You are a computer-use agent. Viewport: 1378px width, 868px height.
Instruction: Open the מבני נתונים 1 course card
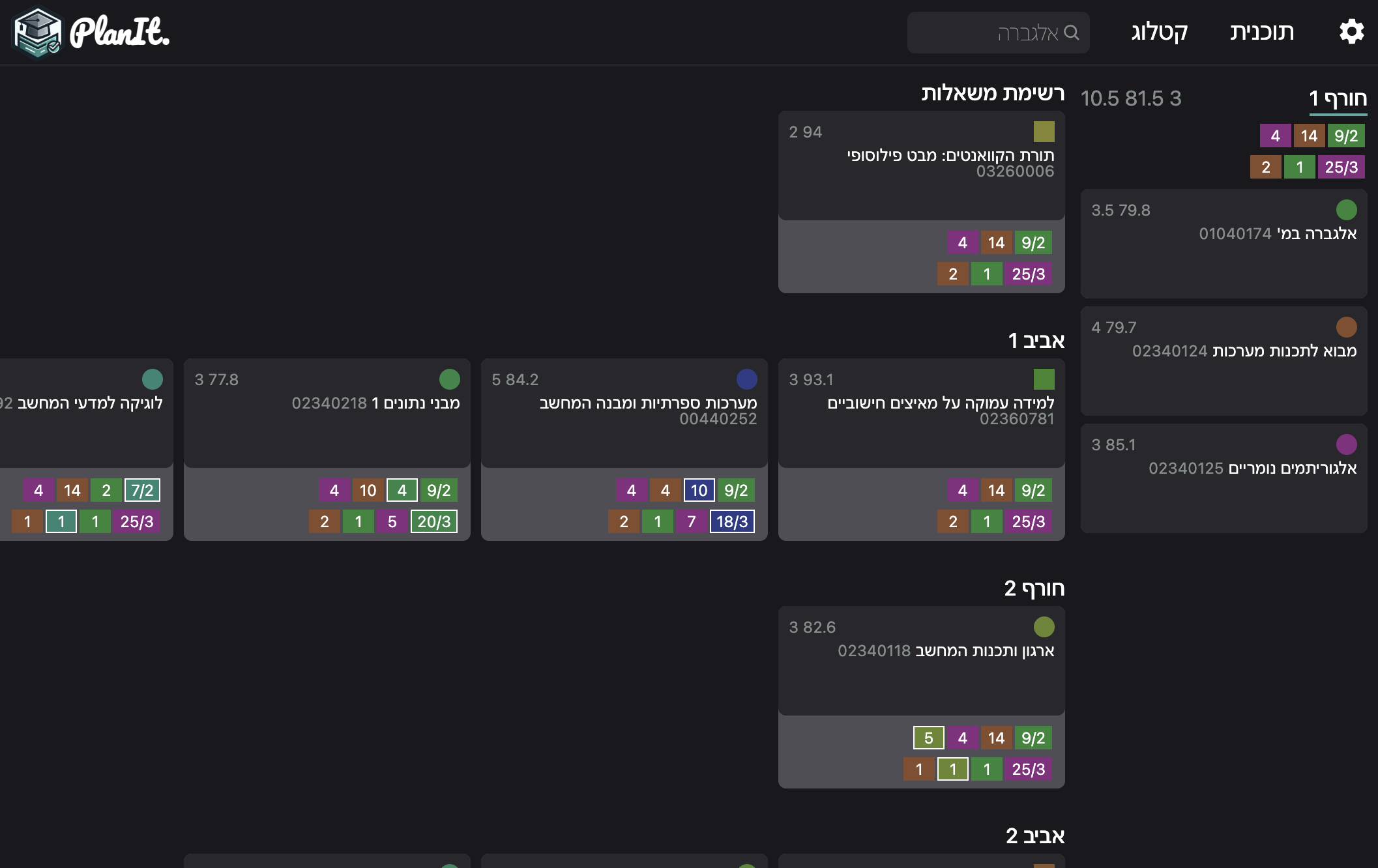(327, 413)
